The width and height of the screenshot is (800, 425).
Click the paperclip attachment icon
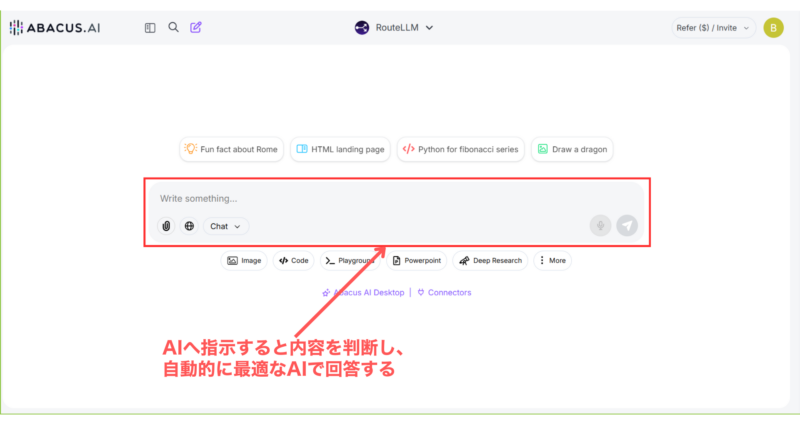[166, 226]
